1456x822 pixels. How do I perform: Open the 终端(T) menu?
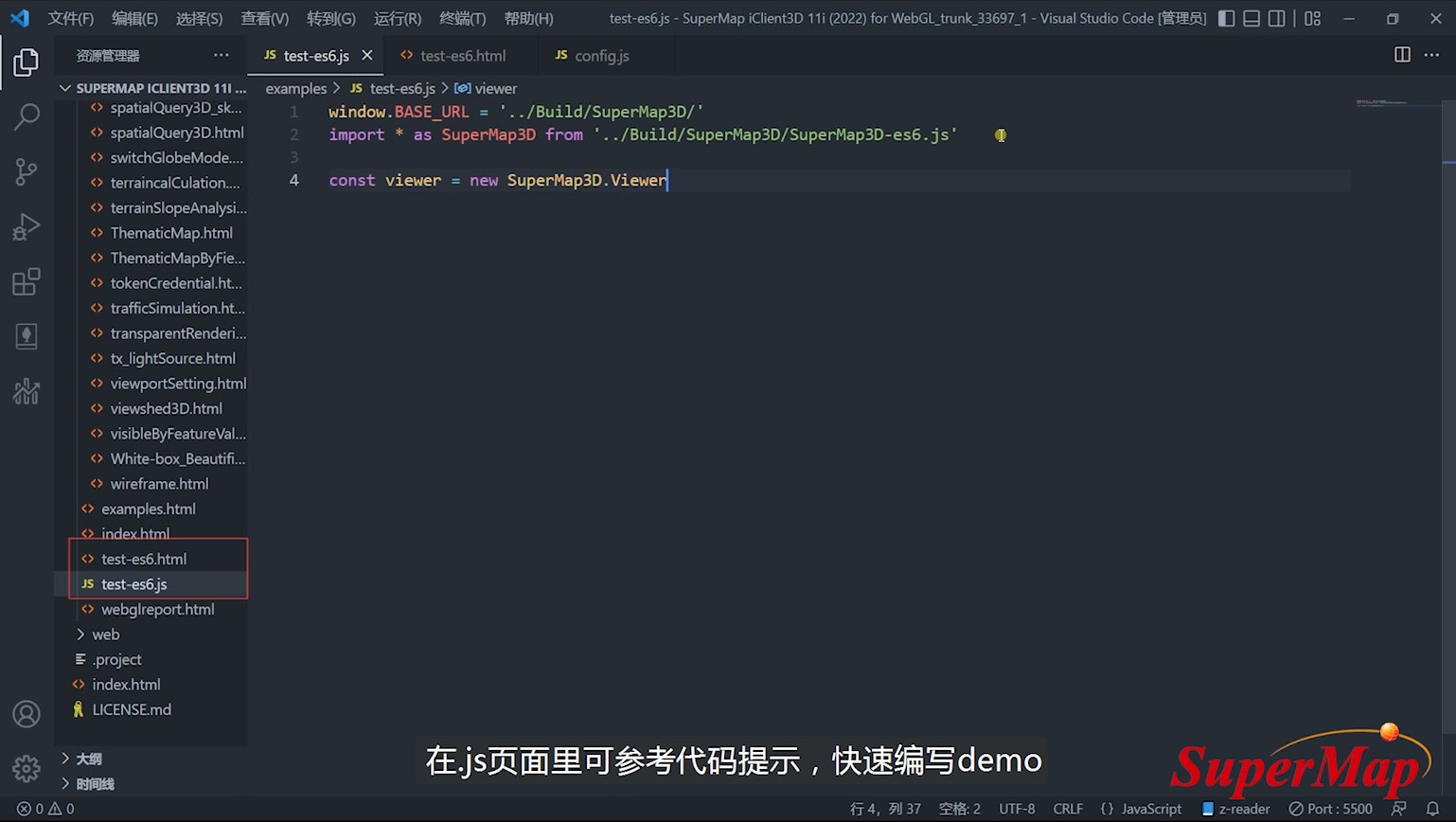click(x=462, y=18)
